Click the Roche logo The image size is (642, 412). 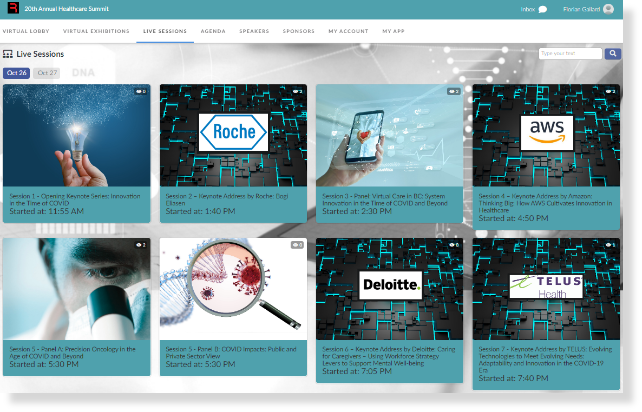coord(233,132)
